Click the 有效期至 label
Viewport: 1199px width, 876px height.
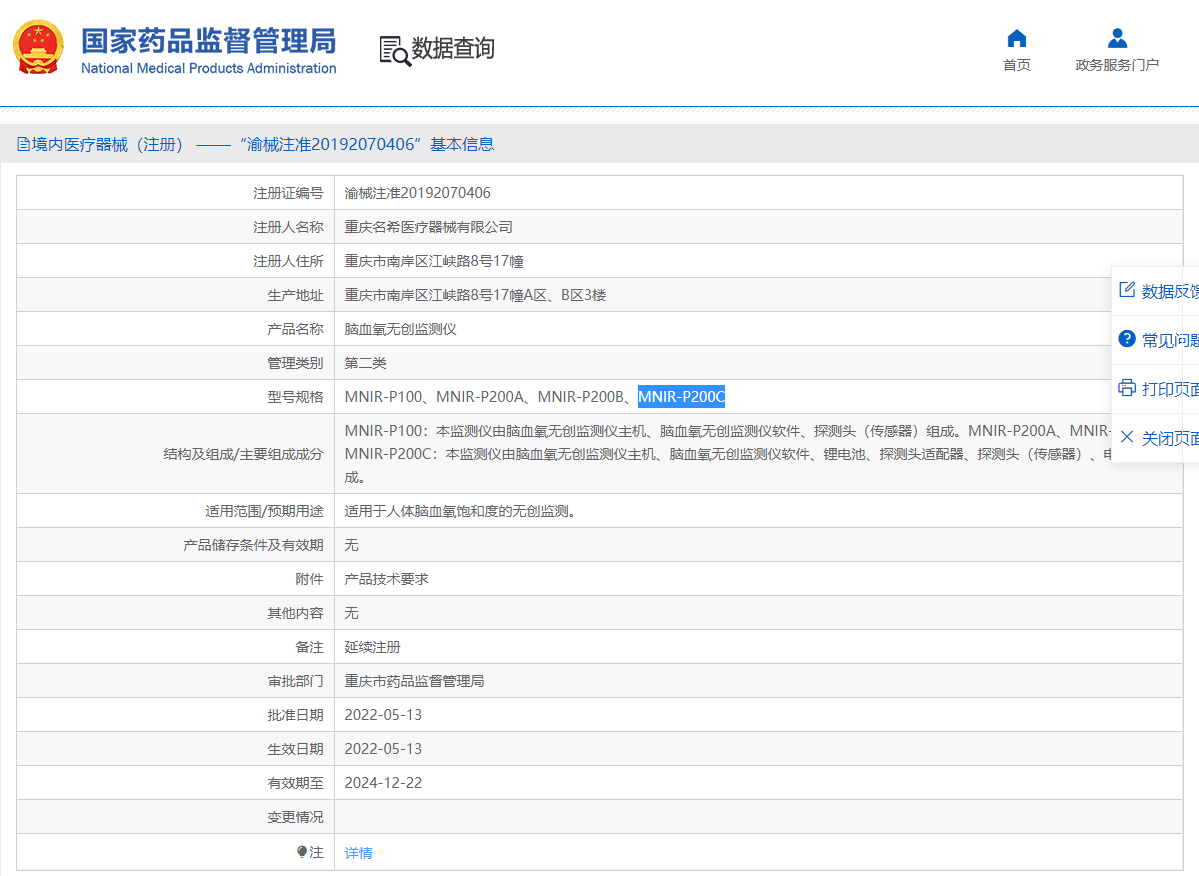295,783
